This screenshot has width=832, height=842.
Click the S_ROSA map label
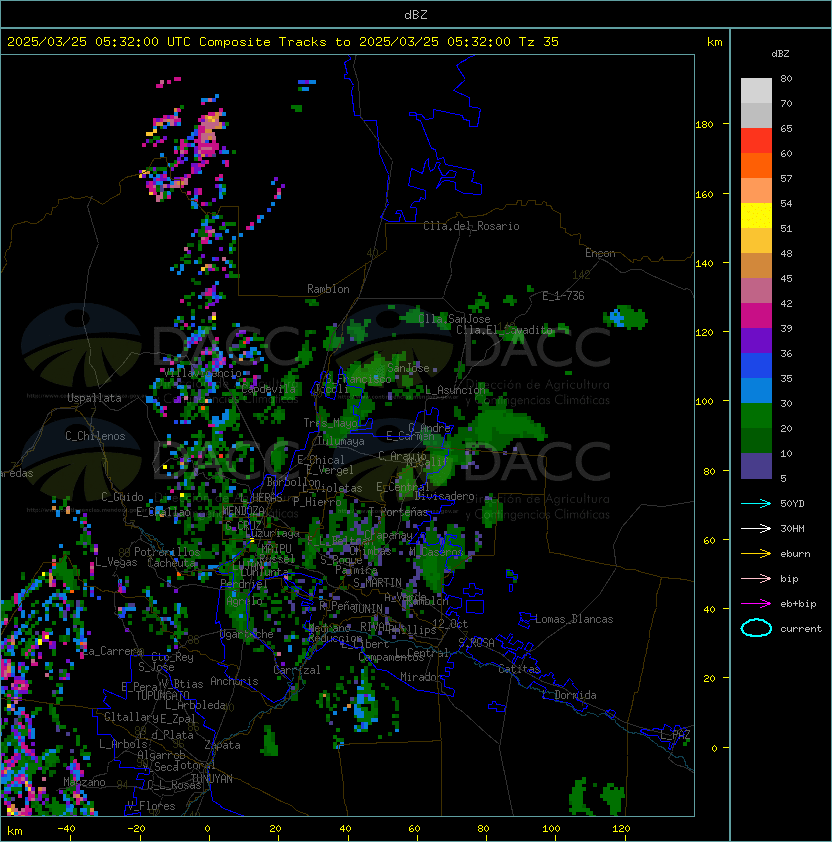tap(476, 643)
